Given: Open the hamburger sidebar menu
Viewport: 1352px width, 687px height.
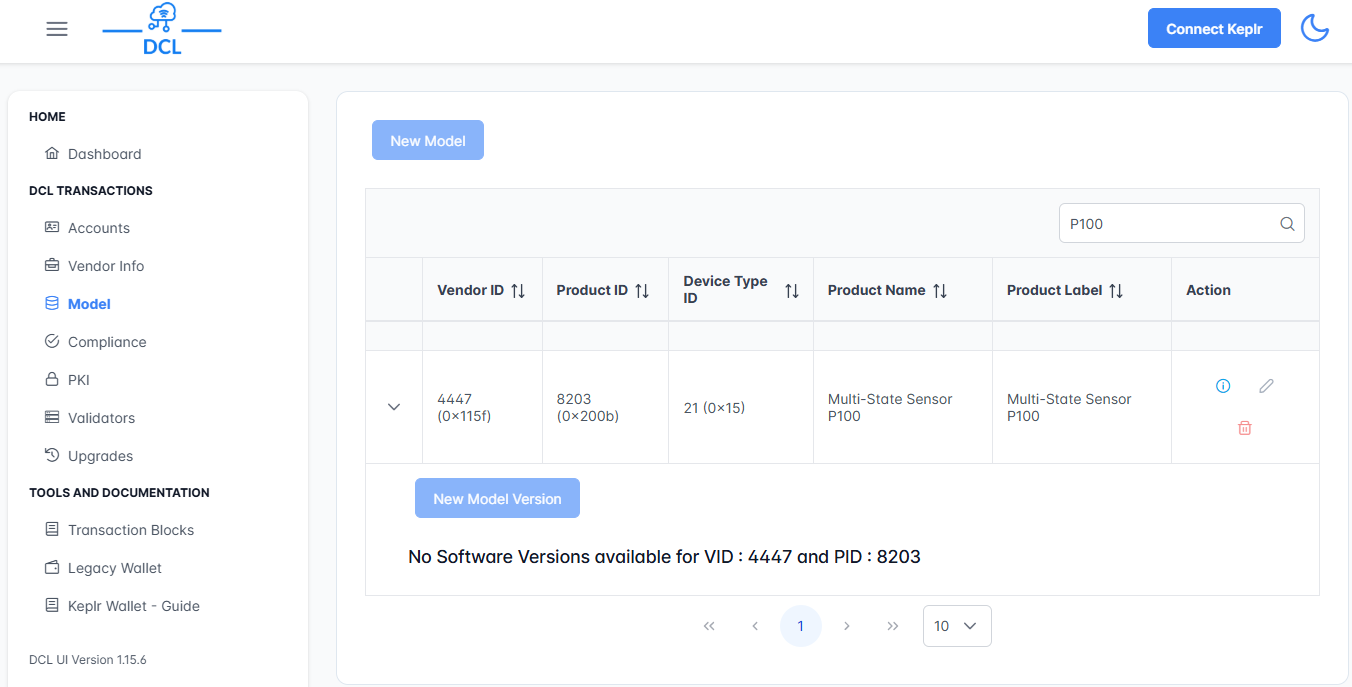Looking at the screenshot, I should (57, 29).
